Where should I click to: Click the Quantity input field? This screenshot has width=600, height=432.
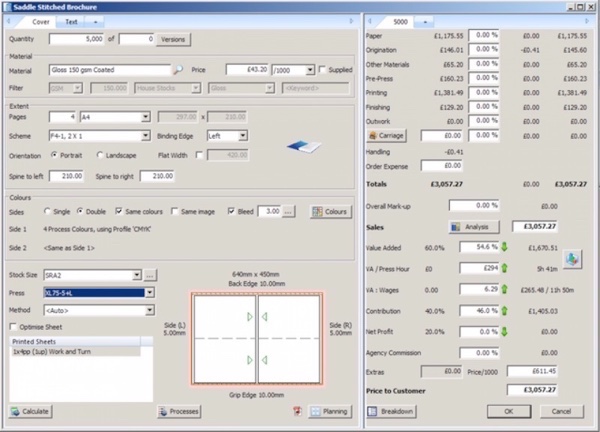85,39
